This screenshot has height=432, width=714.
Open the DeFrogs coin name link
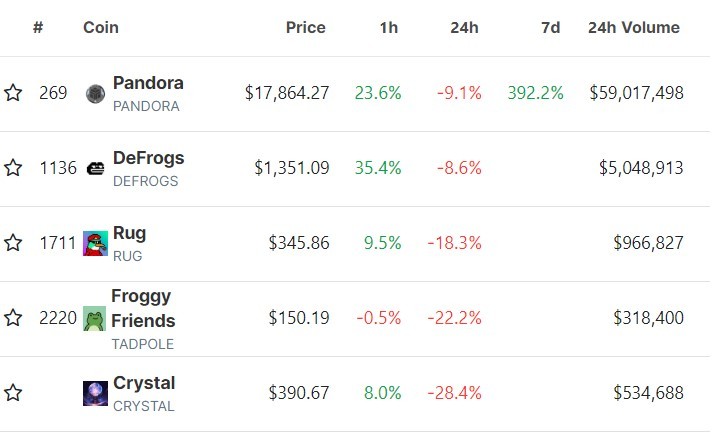(148, 158)
